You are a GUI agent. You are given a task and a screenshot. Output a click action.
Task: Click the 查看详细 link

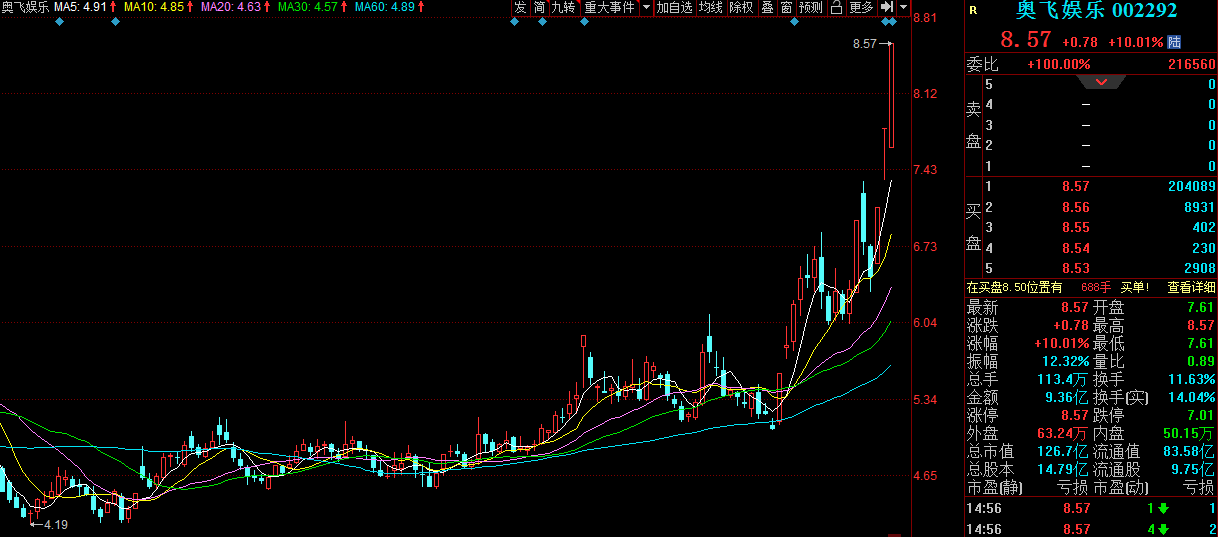click(1191, 288)
